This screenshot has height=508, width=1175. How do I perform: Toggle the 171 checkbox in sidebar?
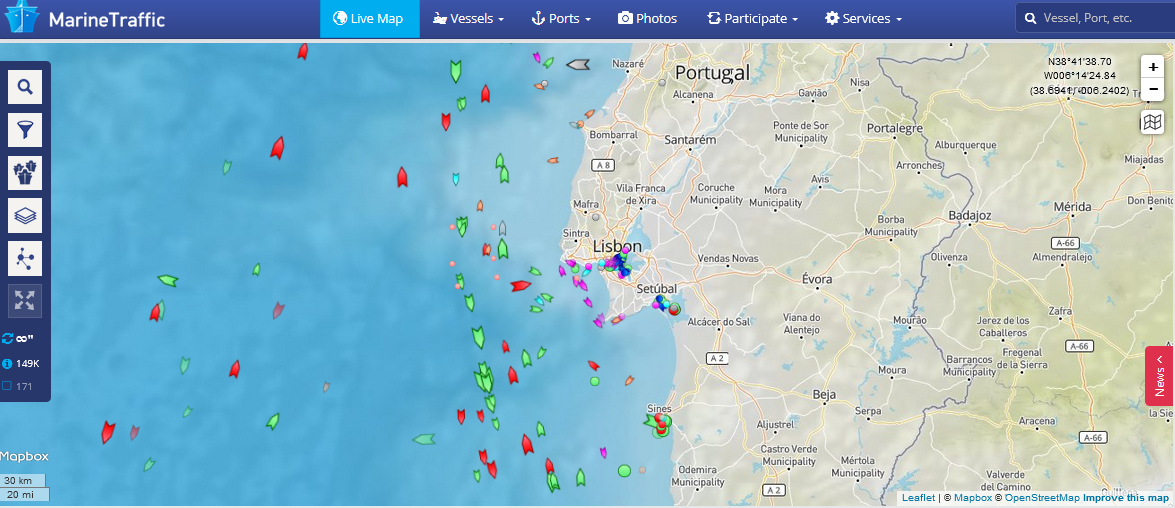point(8,386)
